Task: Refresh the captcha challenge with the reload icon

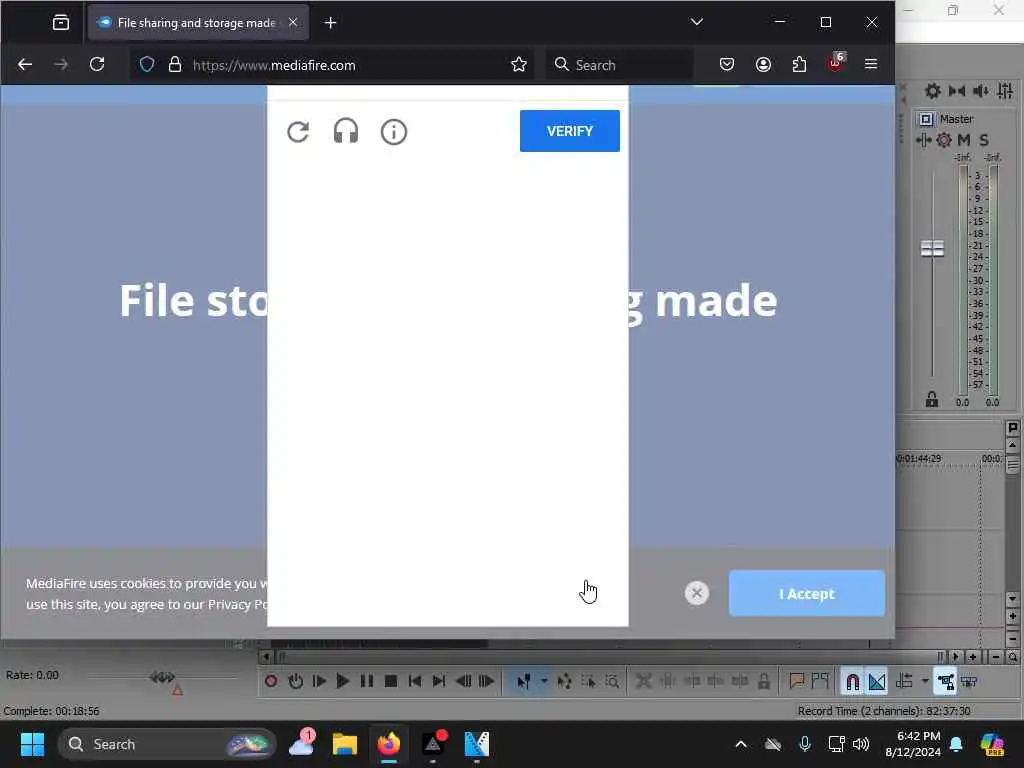Action: point(298,132)
